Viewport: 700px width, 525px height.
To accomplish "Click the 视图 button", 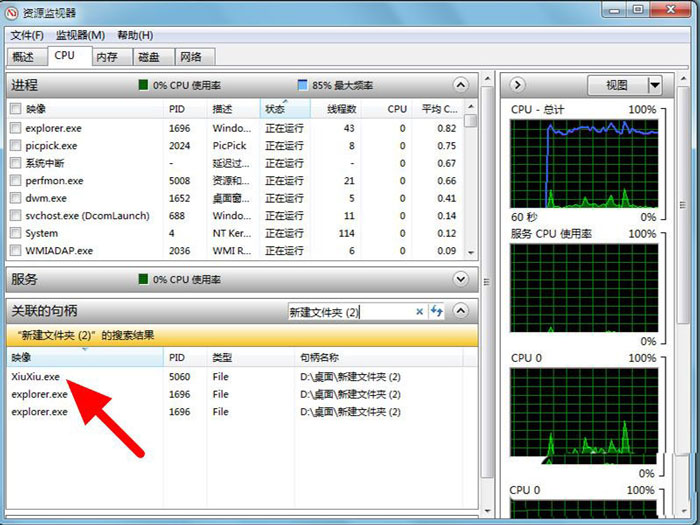I will pyautogui.click(x=617, y=85).
